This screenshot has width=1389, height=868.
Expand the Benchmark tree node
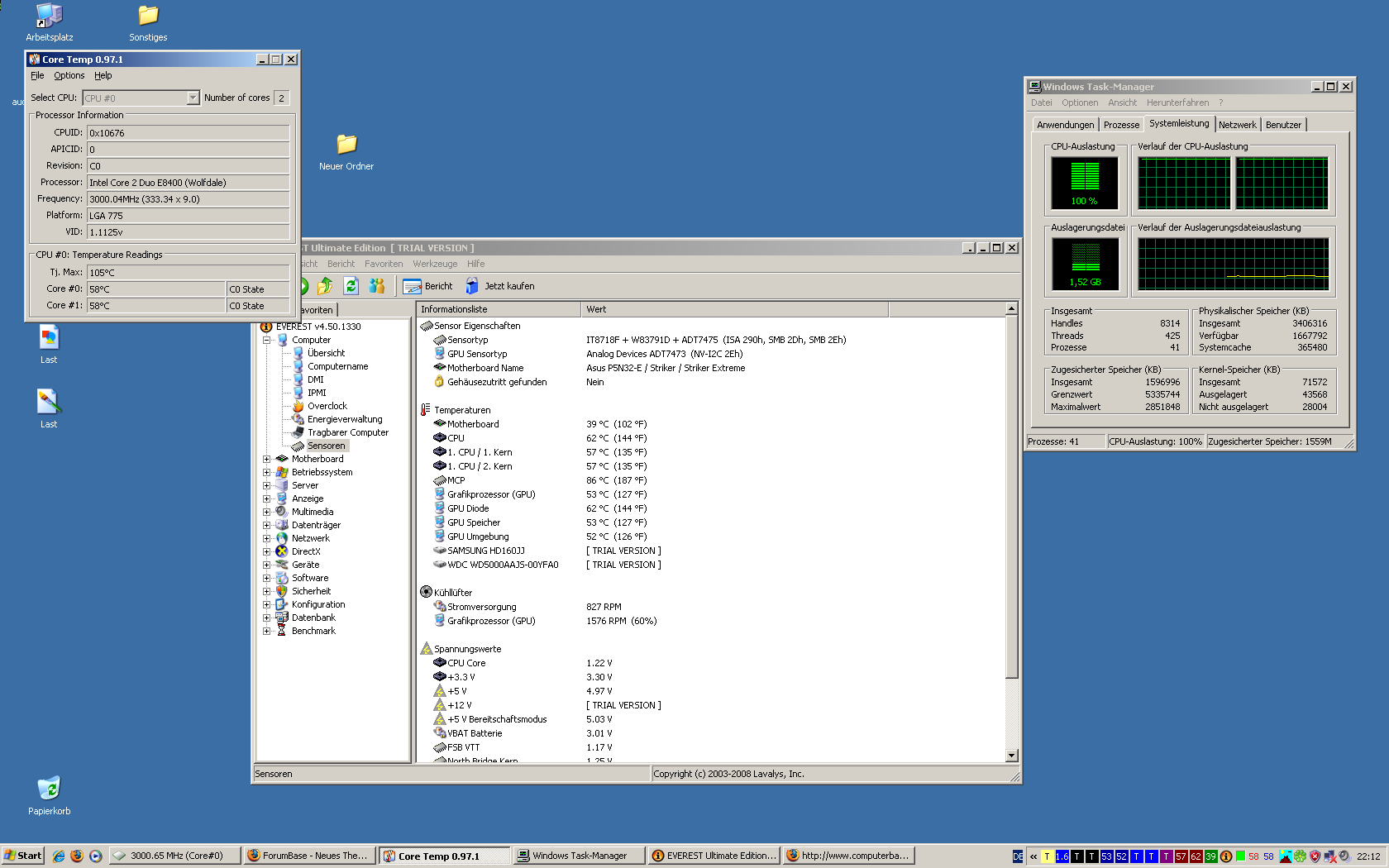pos(266,631)
